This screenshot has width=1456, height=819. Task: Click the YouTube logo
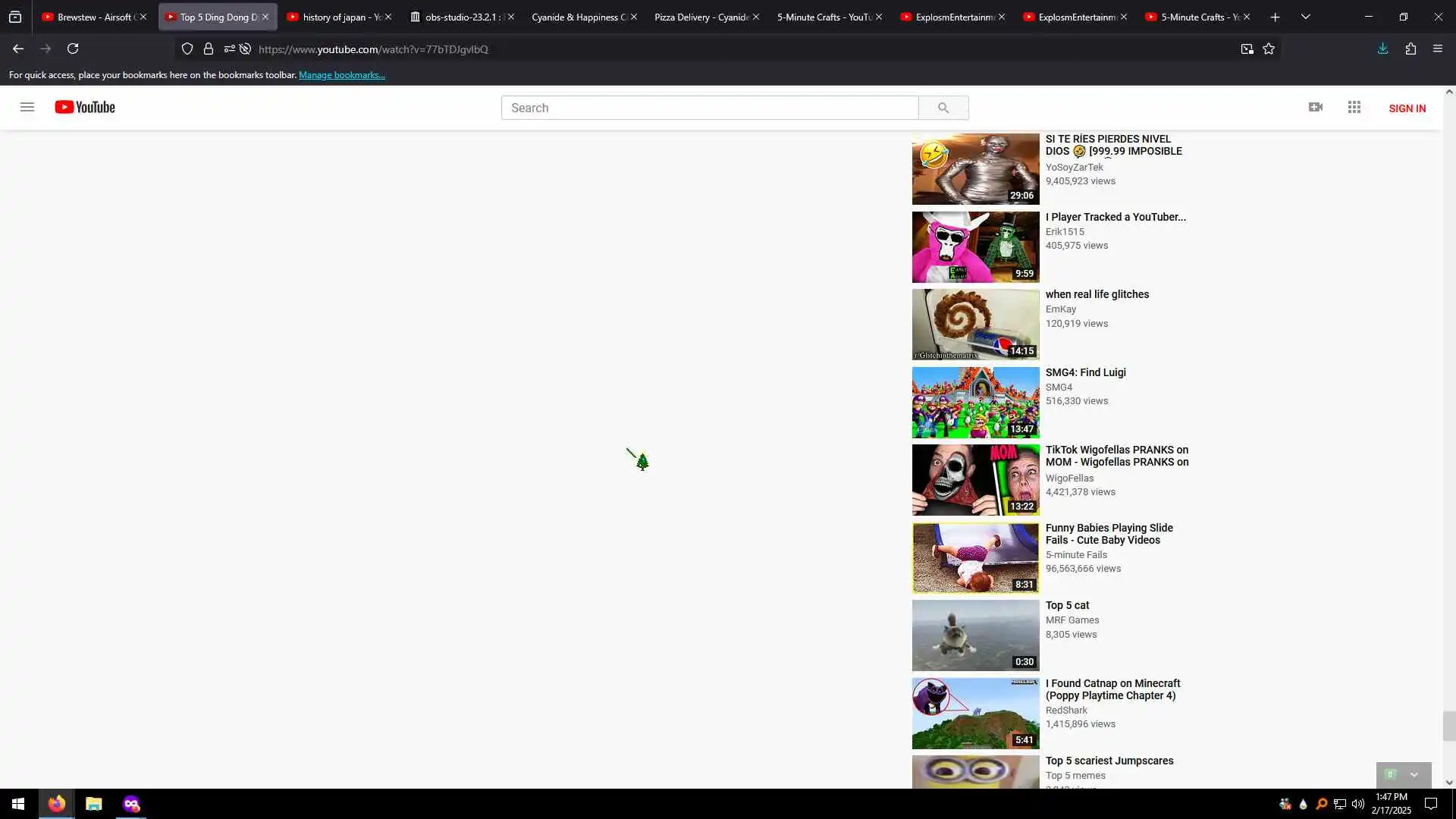[x=85, y=107]
